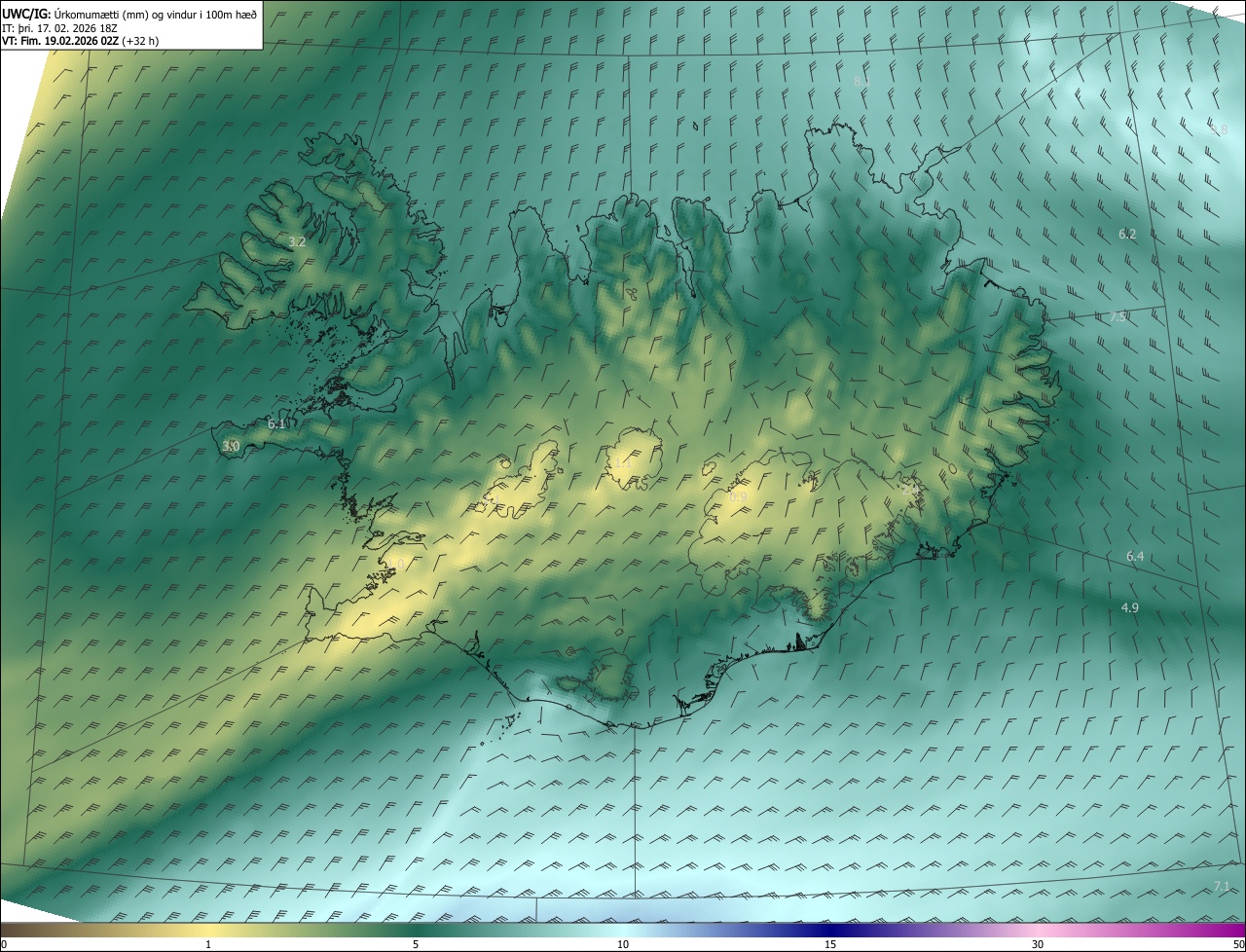This screenshot has width=1246, height=952.
Task: Click the 0 tick label on the color scale
Action: click(x=4, y=944)
